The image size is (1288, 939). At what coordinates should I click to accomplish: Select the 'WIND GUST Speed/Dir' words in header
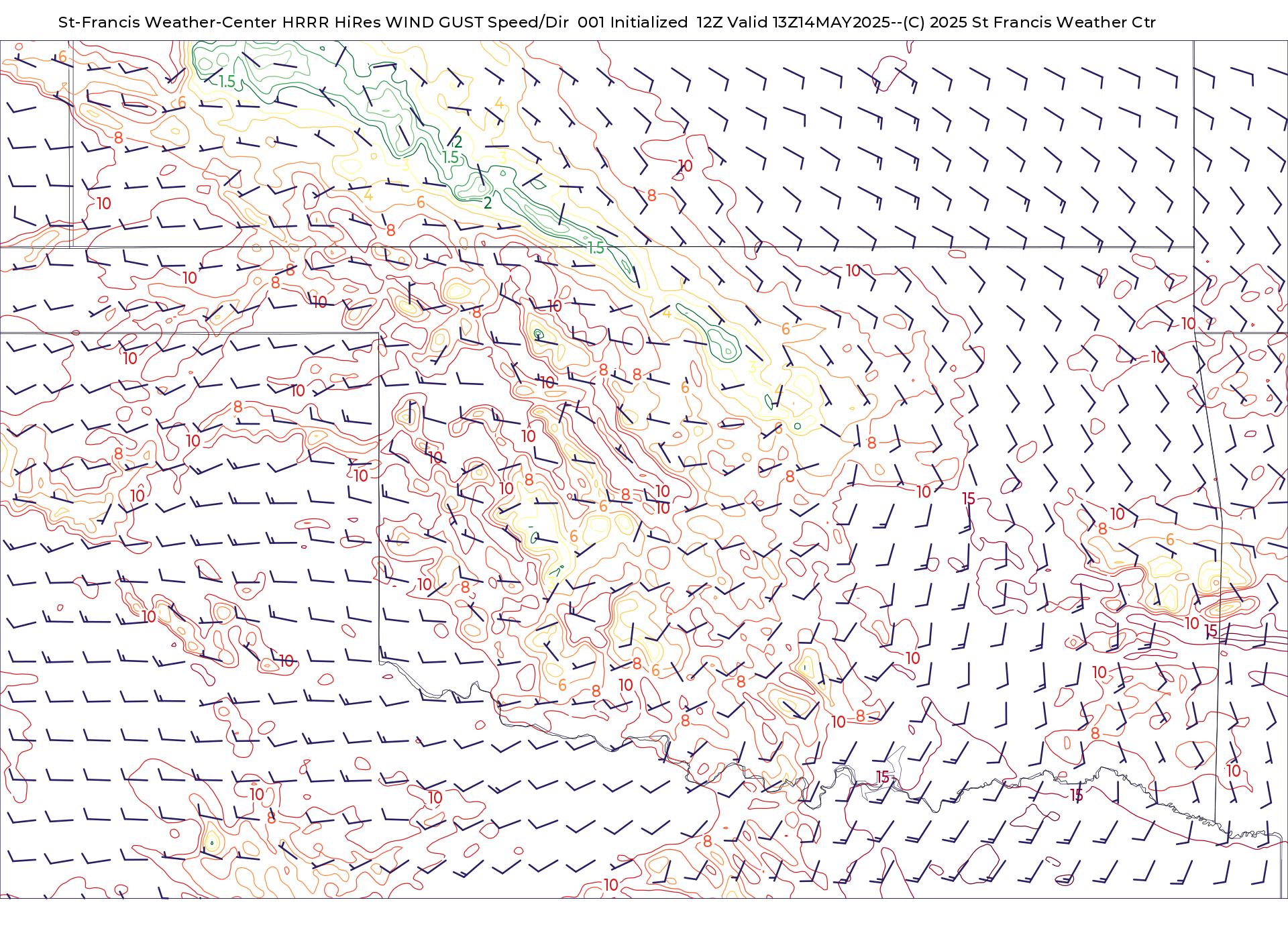pos(477,22)
